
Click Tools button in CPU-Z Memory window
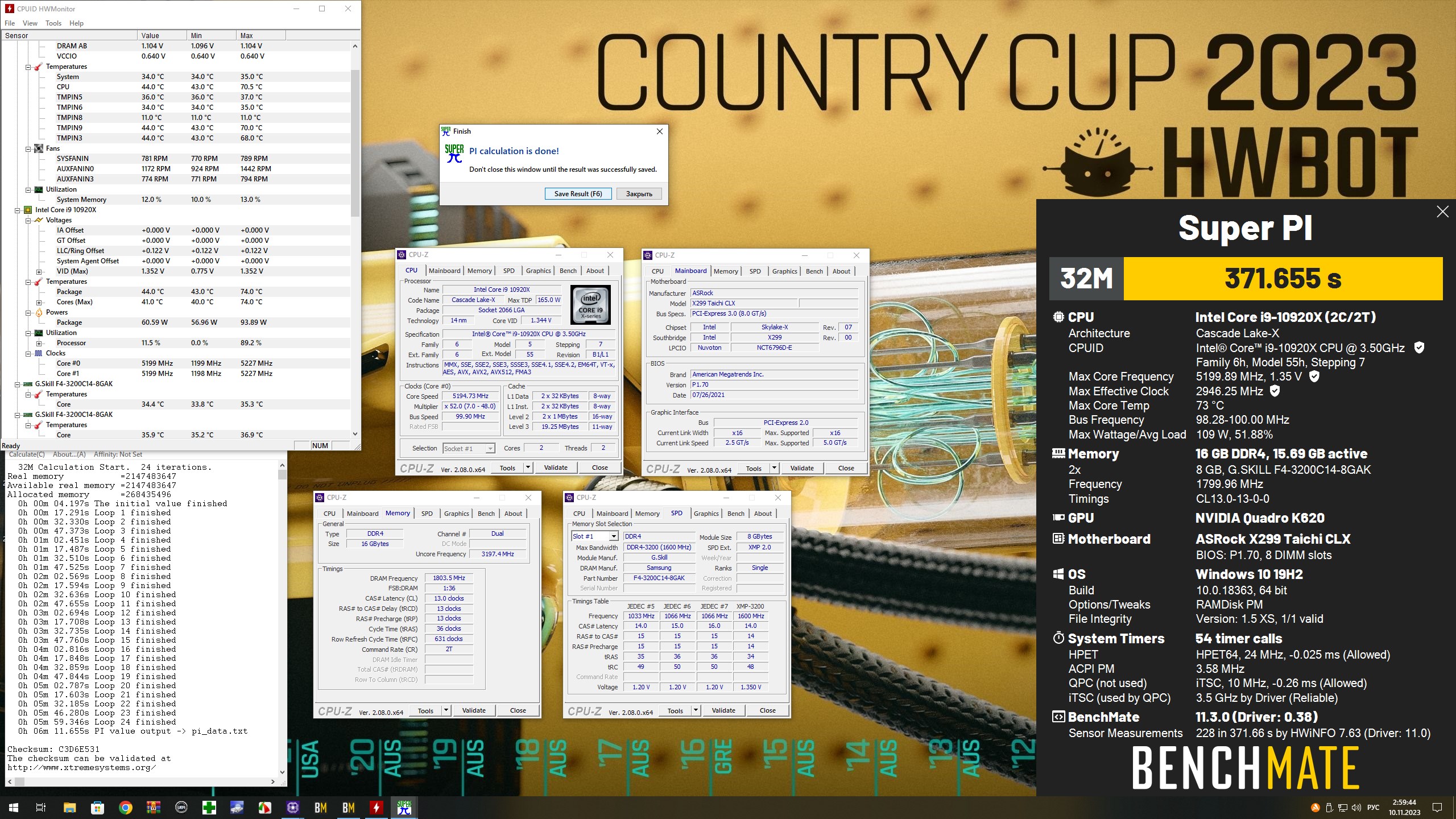pos(425,710)
